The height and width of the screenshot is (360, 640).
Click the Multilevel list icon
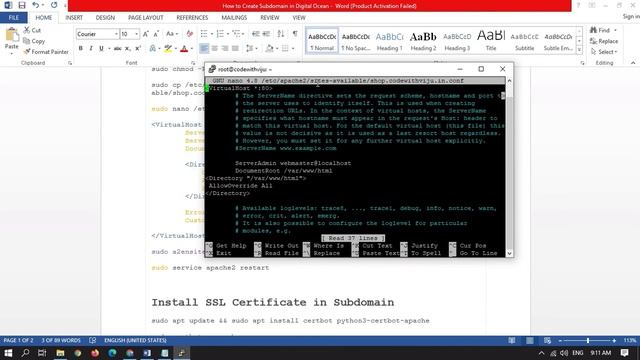pos(236,34)
